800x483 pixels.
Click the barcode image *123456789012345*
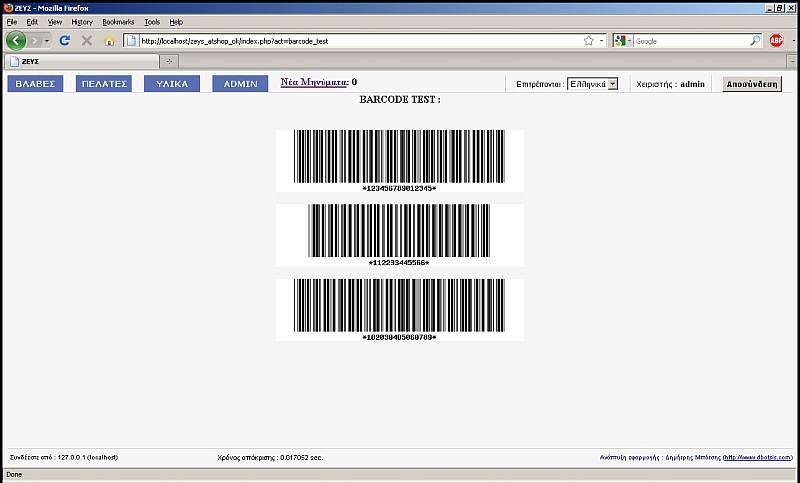click(x=399, y=161)
